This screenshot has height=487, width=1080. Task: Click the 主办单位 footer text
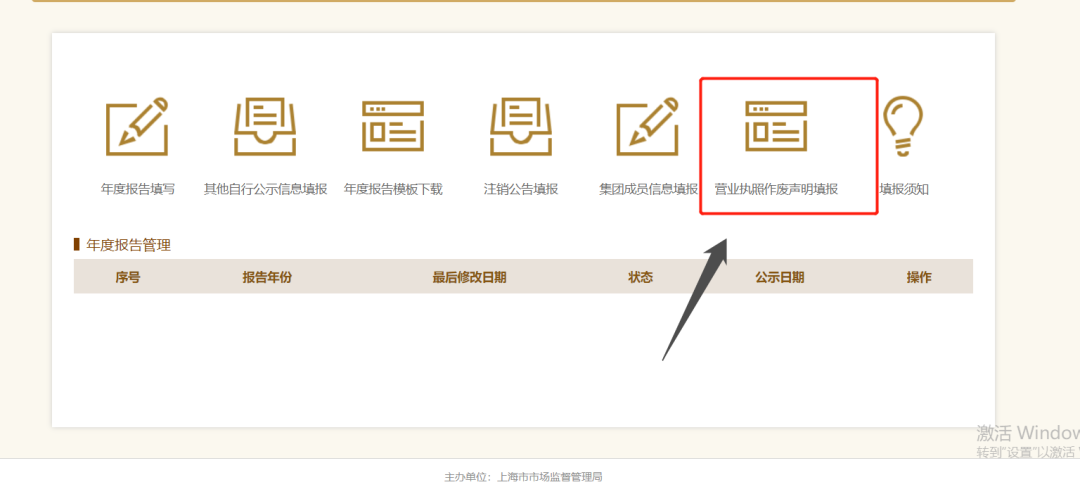tap(523, 477)
